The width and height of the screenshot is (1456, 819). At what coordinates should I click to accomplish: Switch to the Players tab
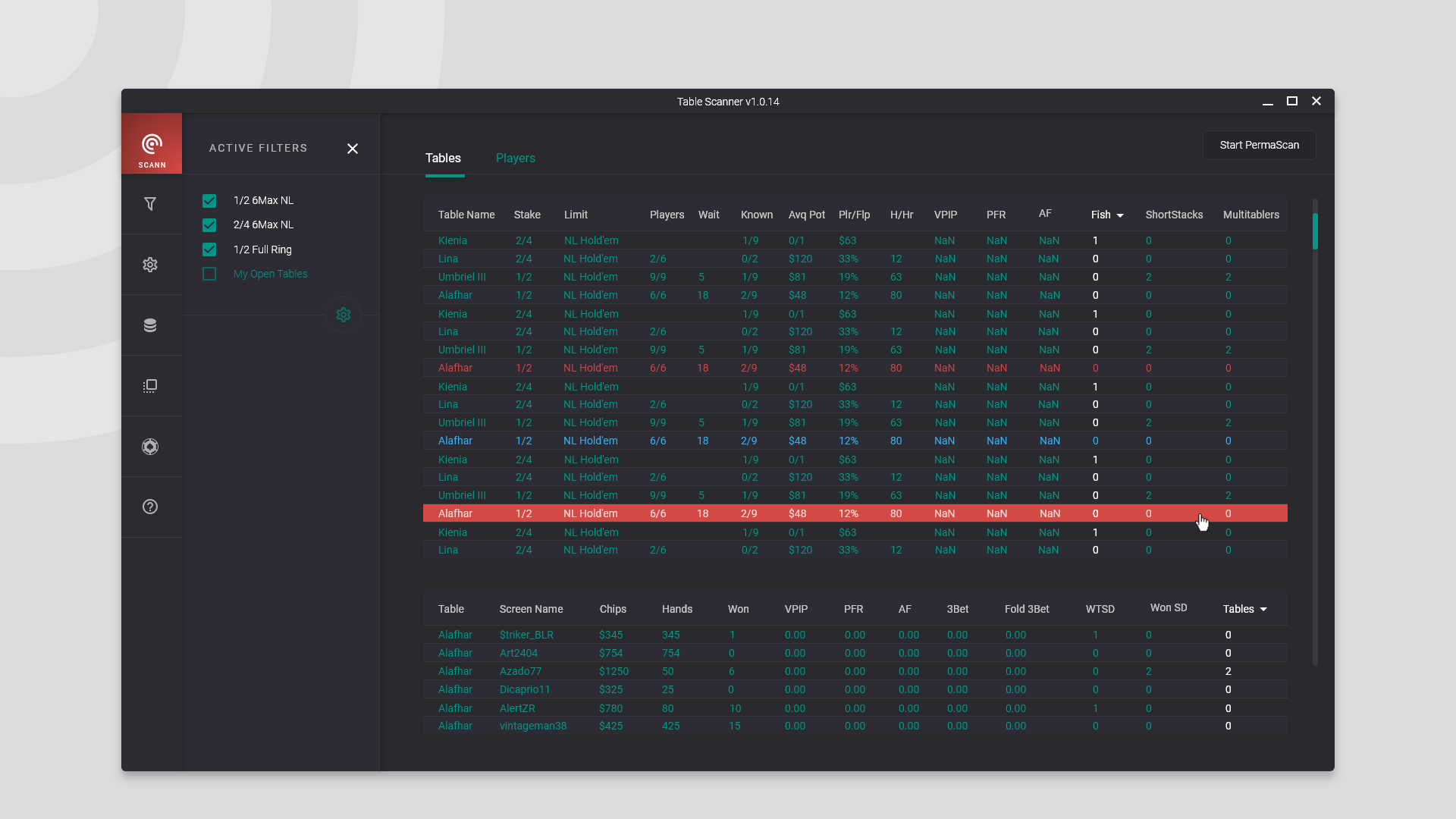click(x=515, y=158)
